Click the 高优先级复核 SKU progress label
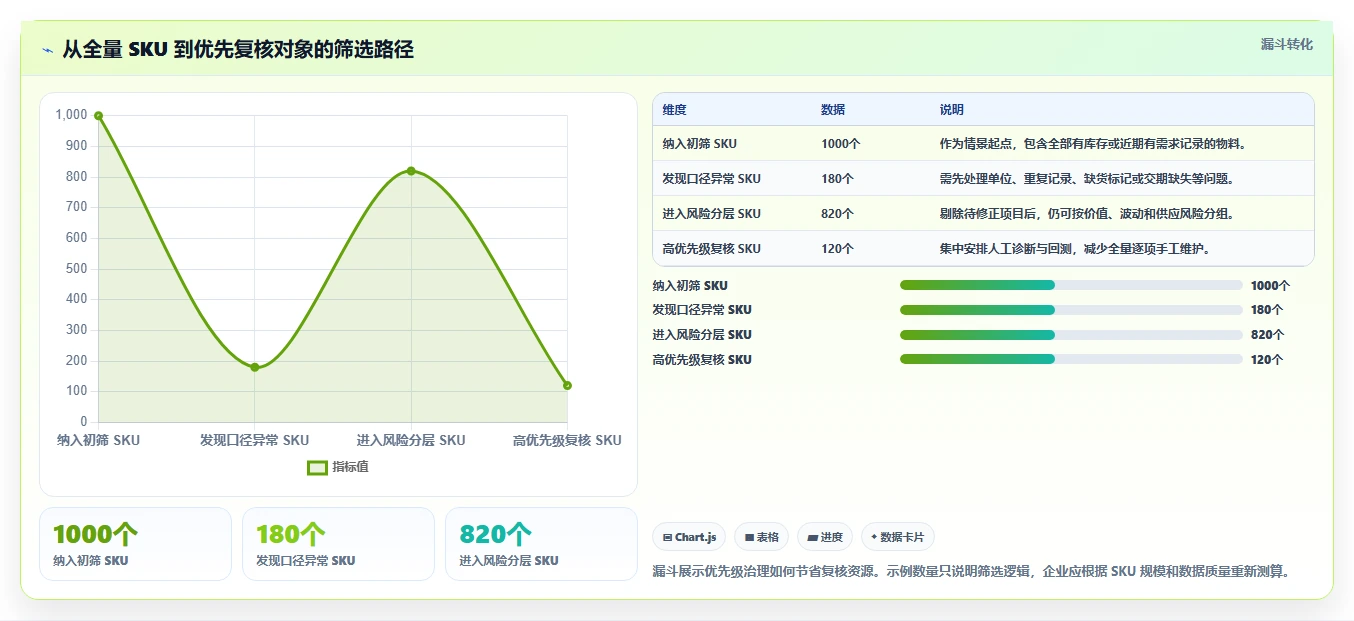The height and width of the screenshot is (621, 1354). (x=702, y=360)
